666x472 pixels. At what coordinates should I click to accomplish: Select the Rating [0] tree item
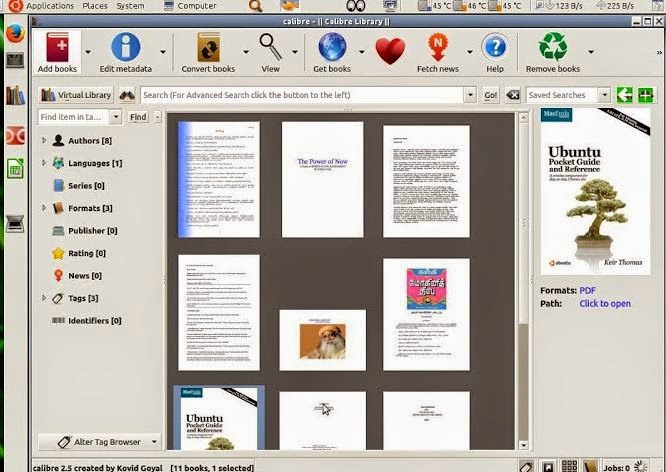click(x=79, y=253)
